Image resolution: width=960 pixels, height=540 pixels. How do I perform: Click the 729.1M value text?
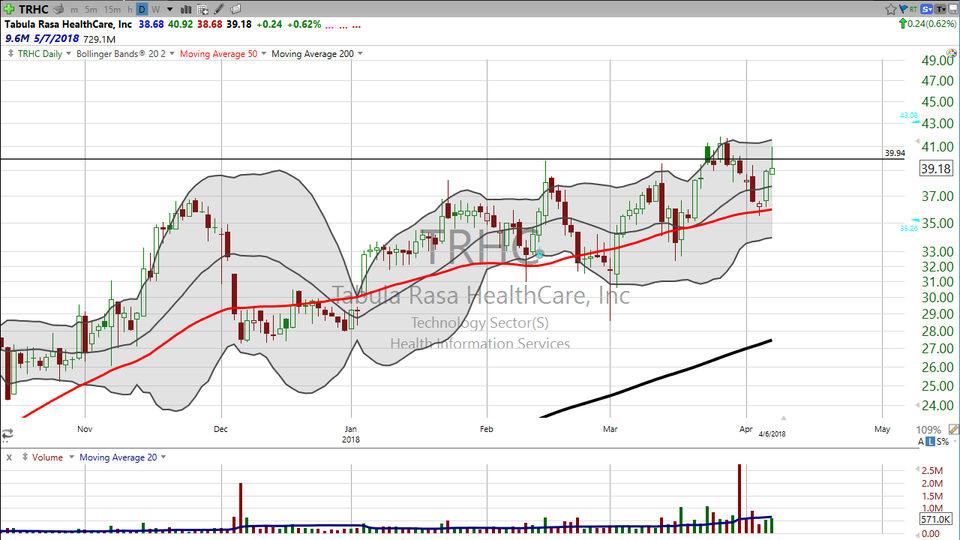coord(99,39)
